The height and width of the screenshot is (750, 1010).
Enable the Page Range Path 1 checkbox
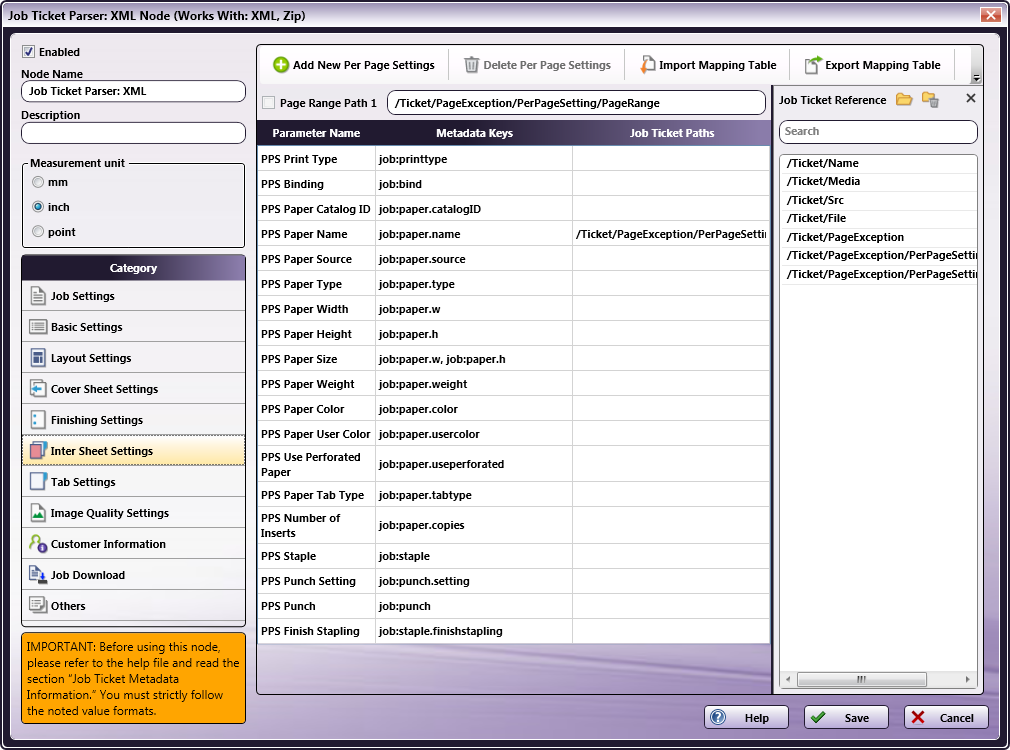click(x=268, y=103)
